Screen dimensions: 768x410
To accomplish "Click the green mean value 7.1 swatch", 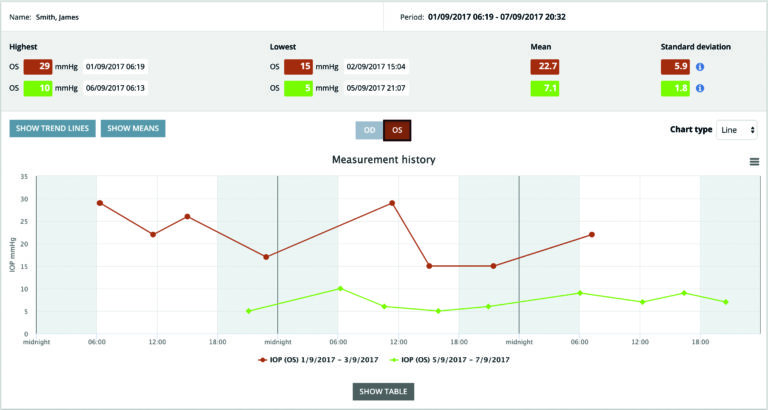I will 546,88.
